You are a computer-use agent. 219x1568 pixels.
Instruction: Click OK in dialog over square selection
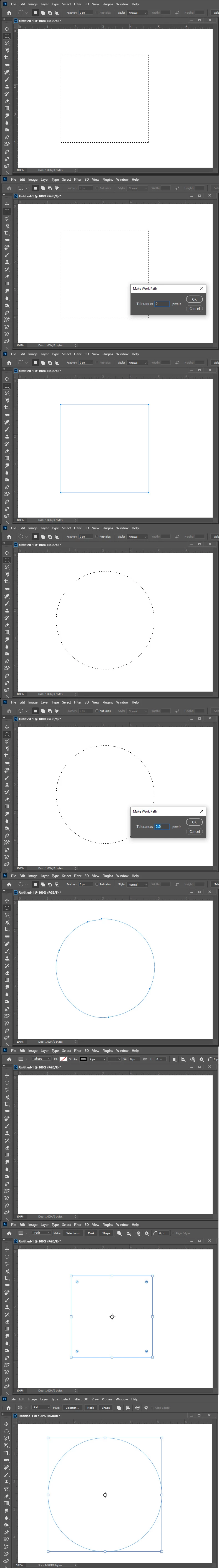(x=194, y=299)
